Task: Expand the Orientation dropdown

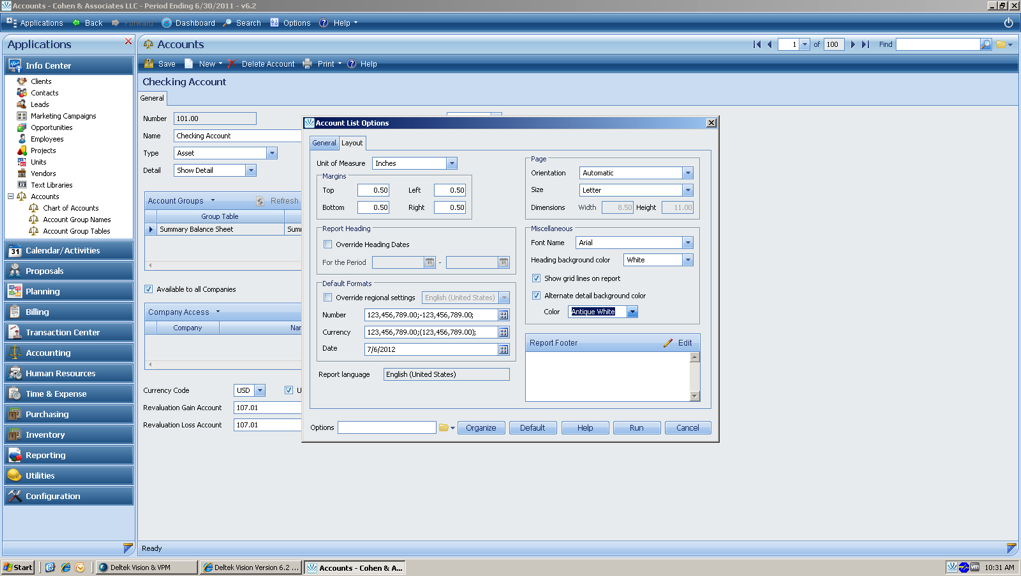Action: coord(687,173)
